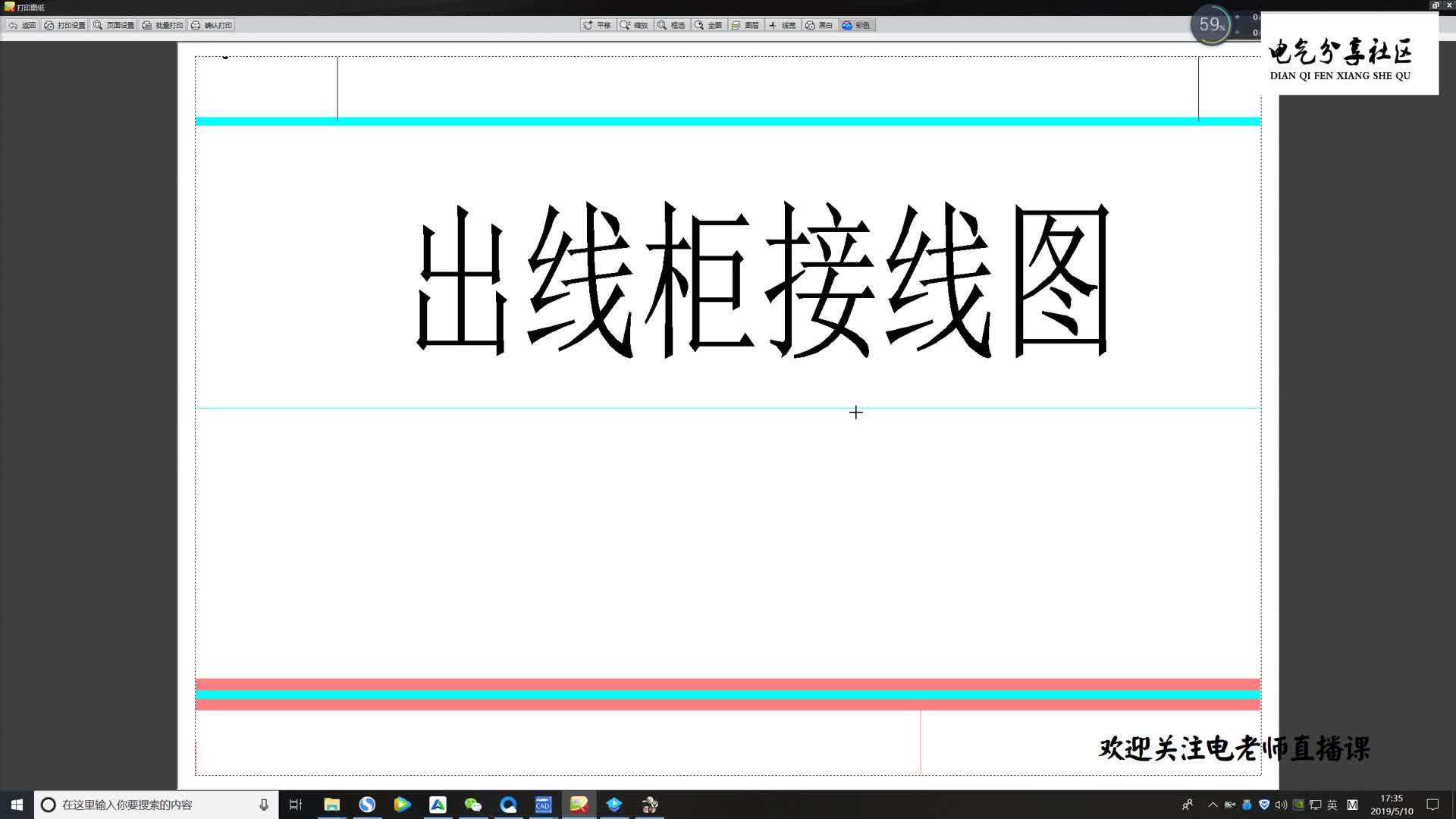The image size is (1456, 819).
Task: Click the Cortana search box
Action: tap(157, 805)
